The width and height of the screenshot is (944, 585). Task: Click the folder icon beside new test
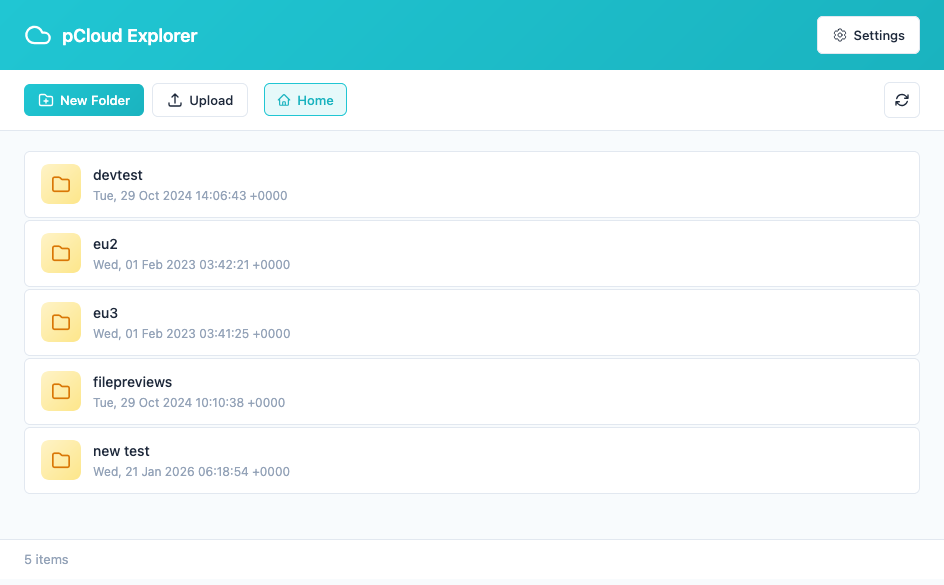coord(61,460)
